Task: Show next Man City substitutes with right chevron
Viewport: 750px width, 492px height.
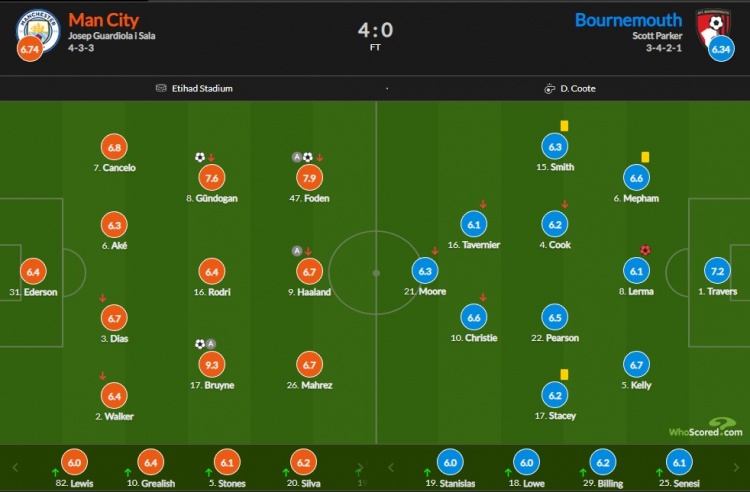Action: [359, 467]
